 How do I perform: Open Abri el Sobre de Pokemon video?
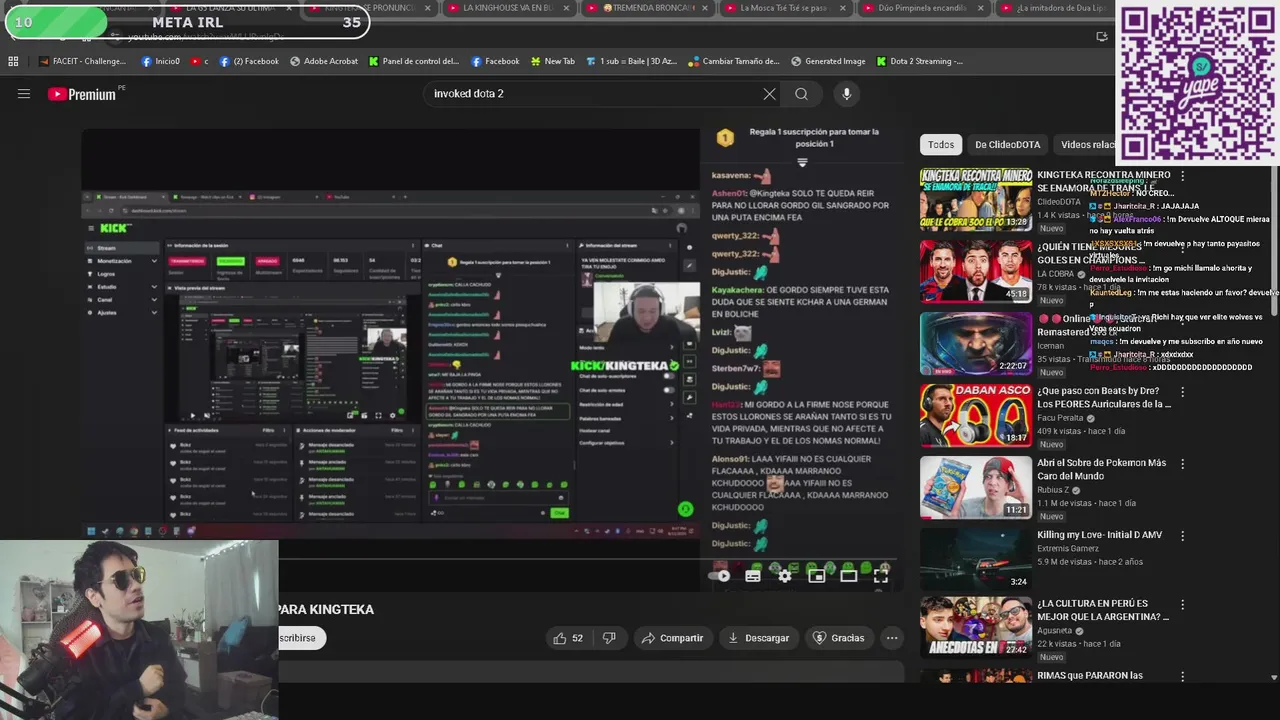coord(975,487)
